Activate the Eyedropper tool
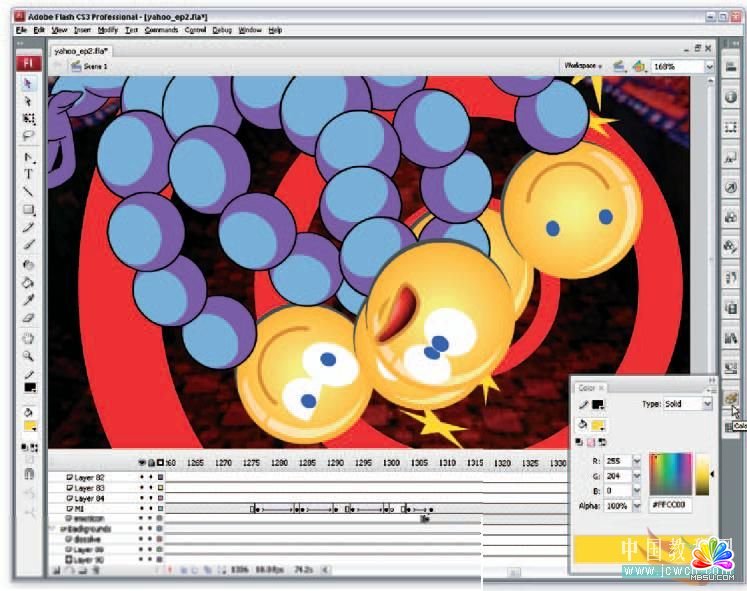The image size is (747, 591). click(29, 299)
